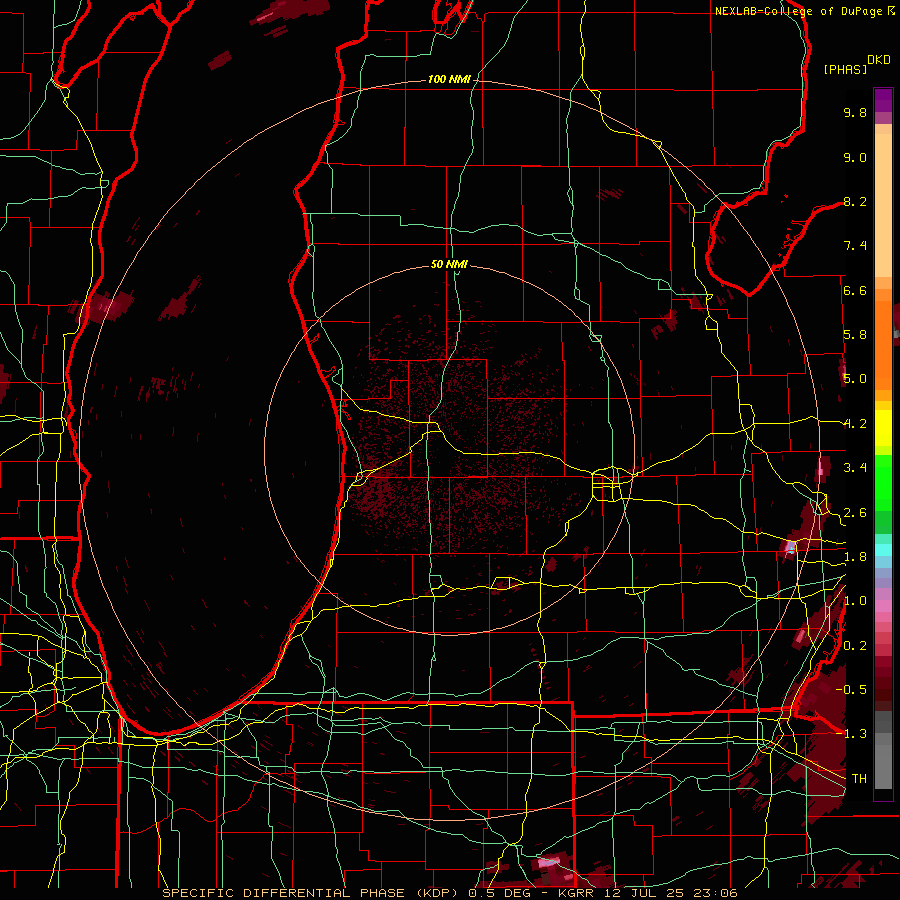Click the [PHAS] legend unit label
This screenshot has height=900, width=900.
click(845, 70)
